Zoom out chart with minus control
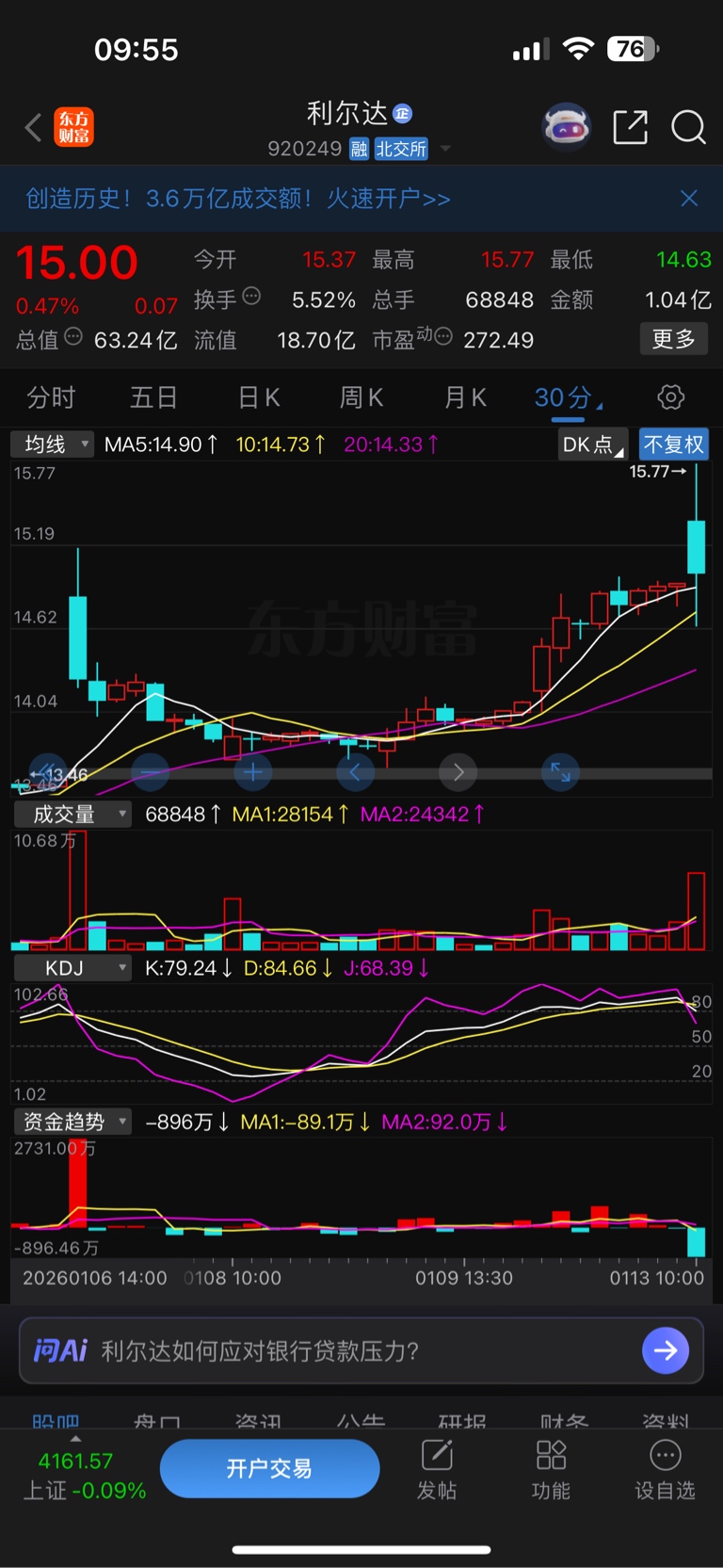 [150, 773]
